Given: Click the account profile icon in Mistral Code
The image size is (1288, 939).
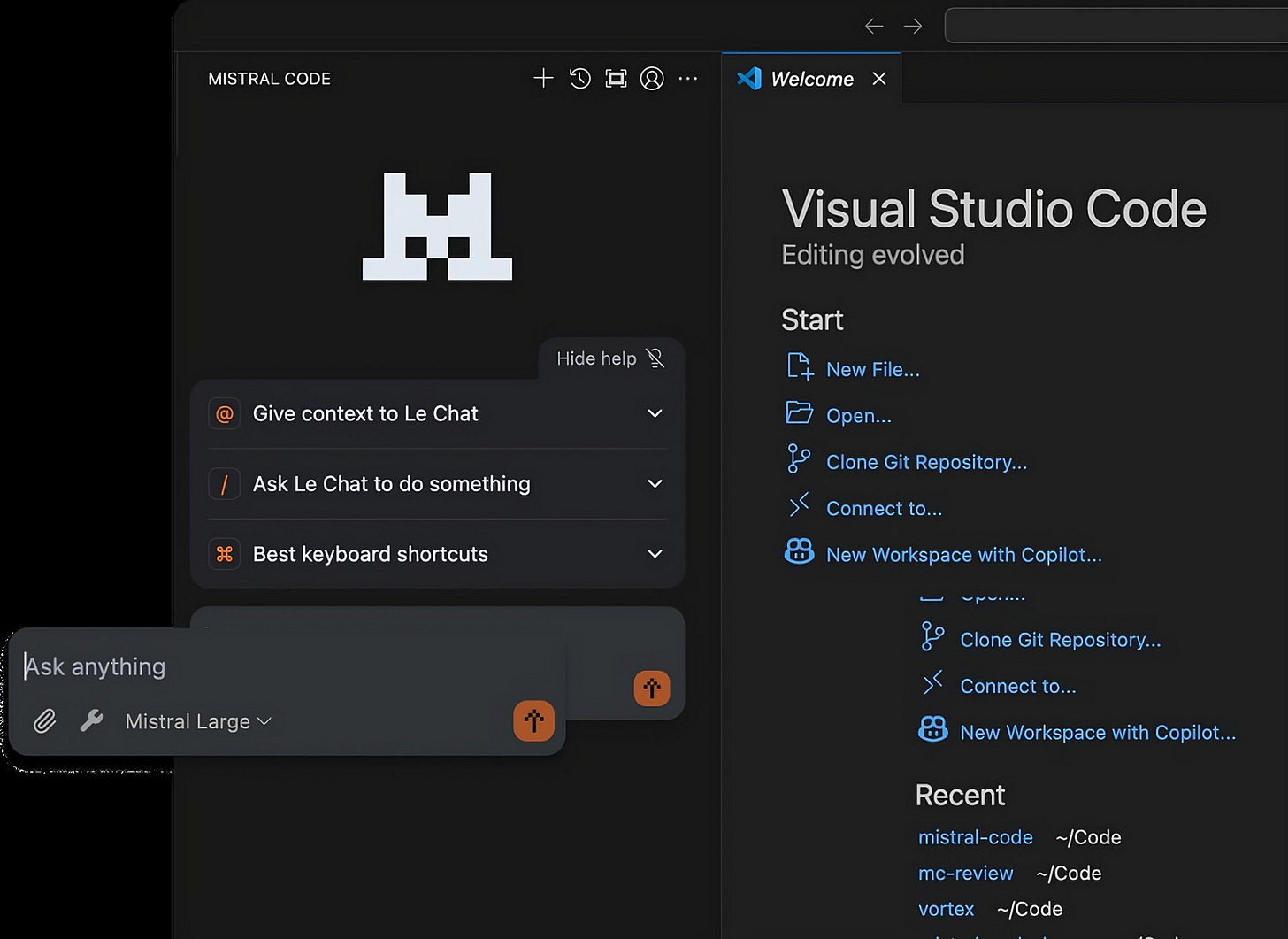Looking at the screenshot, I should pos(652,78).
